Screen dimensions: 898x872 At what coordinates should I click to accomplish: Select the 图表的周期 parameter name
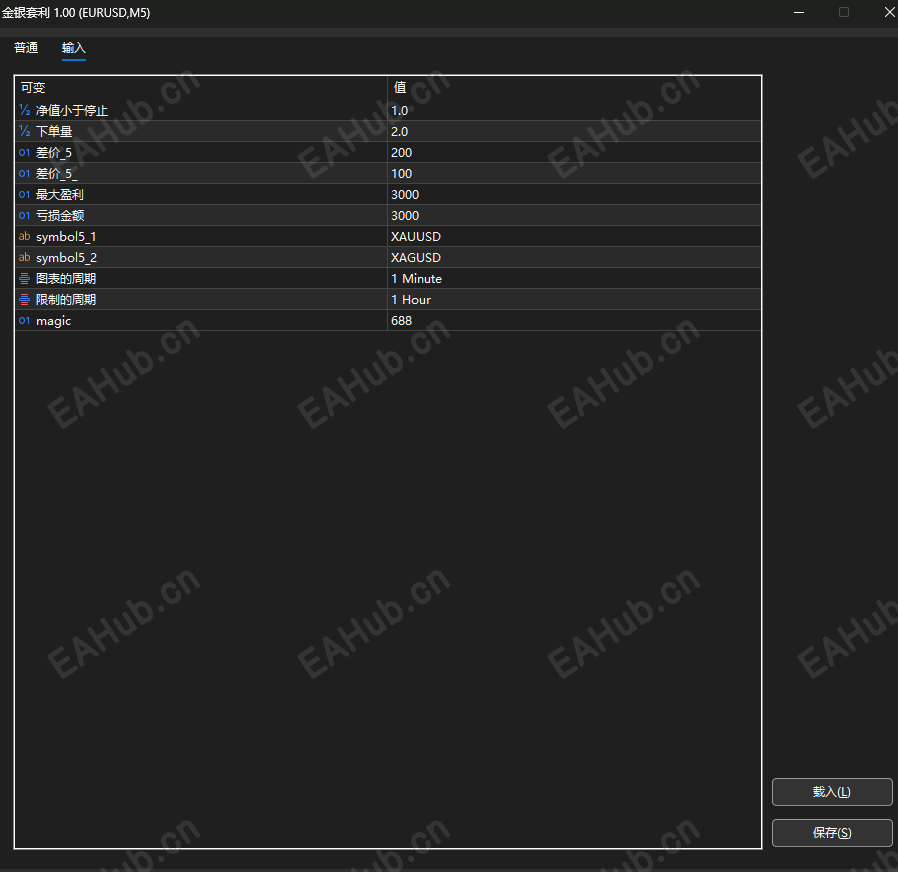[x=66, y=279]
